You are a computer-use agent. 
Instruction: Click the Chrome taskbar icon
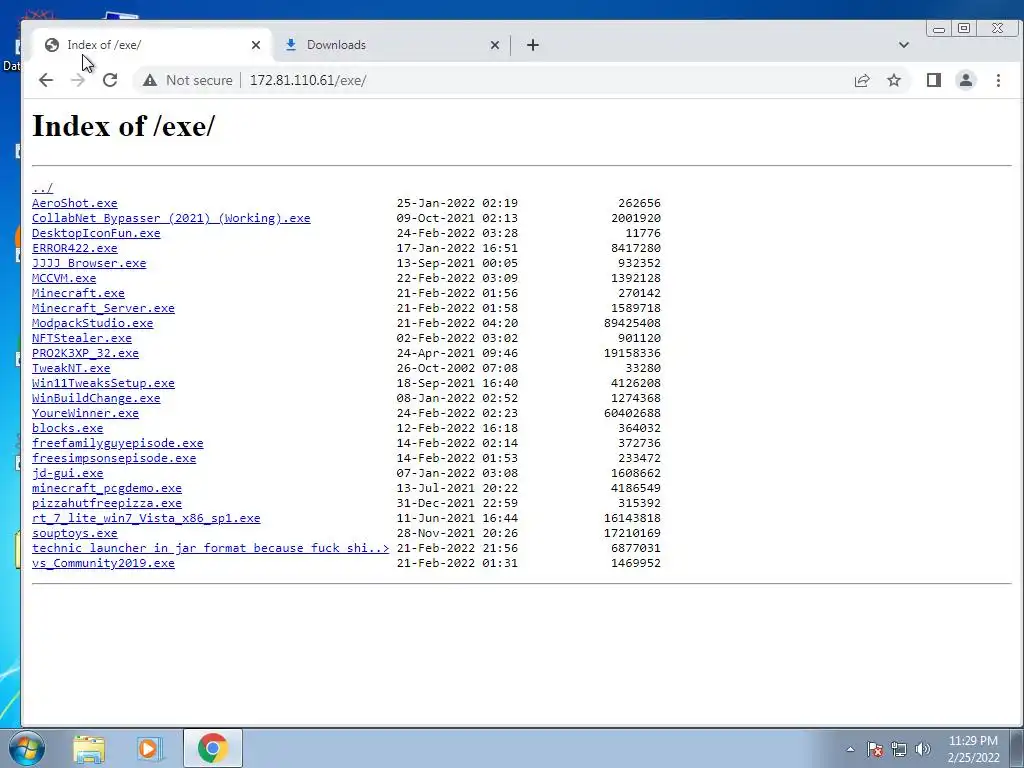click(x=212, y=748)
